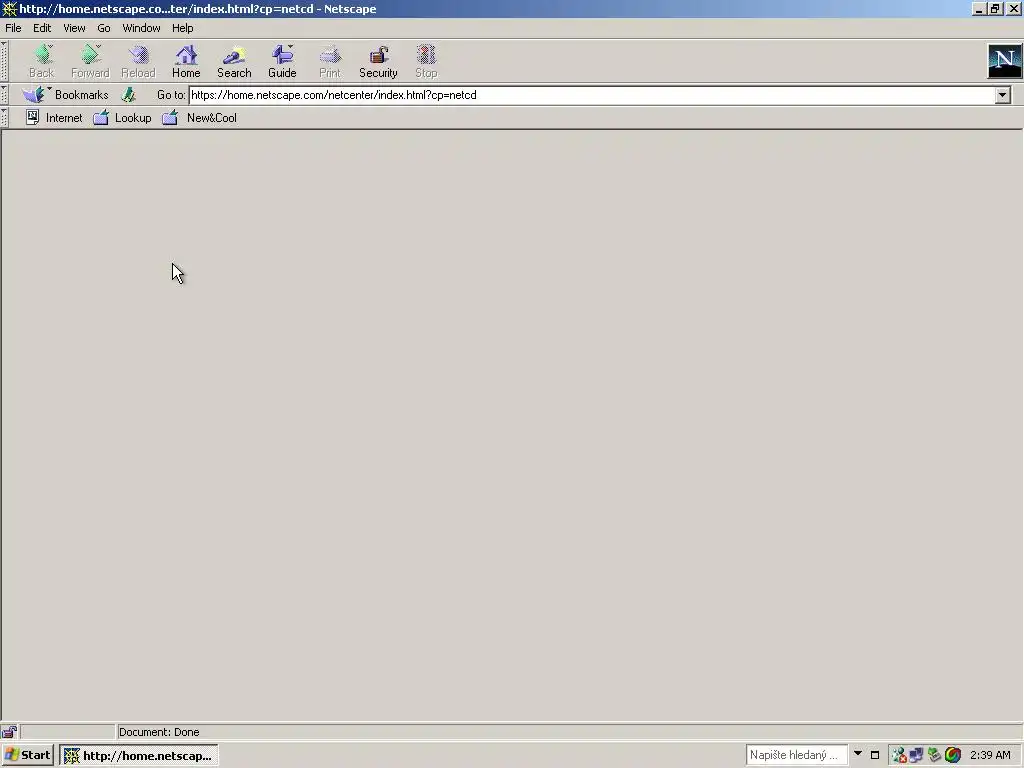Click the Netscape title bar icon
The image size is (1024, 768).
pyautogui.click(x=9, y=9)
